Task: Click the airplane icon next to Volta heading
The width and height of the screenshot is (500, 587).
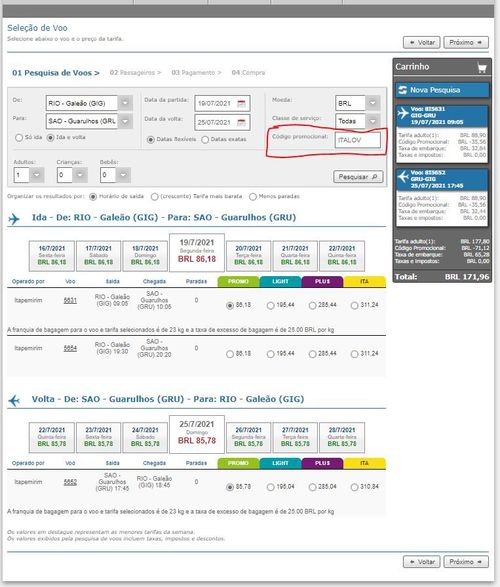Action: pos(14,400)
